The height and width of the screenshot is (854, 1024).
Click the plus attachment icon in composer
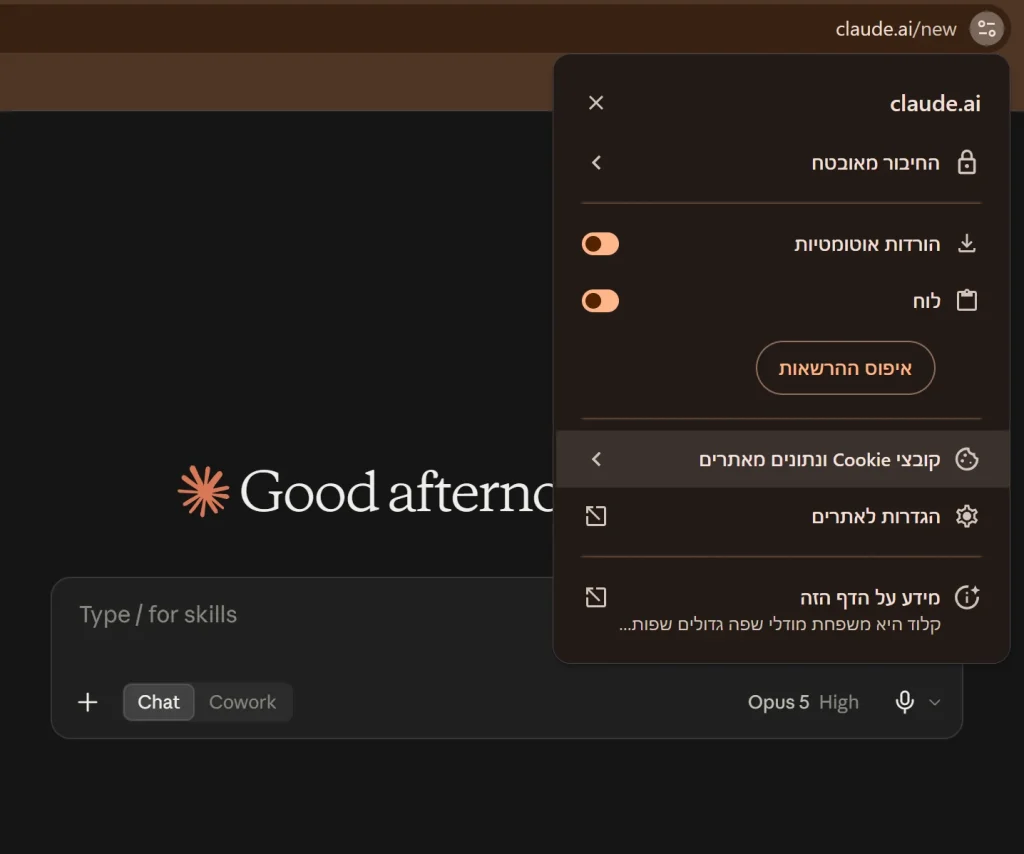click(x=88, y=702)
